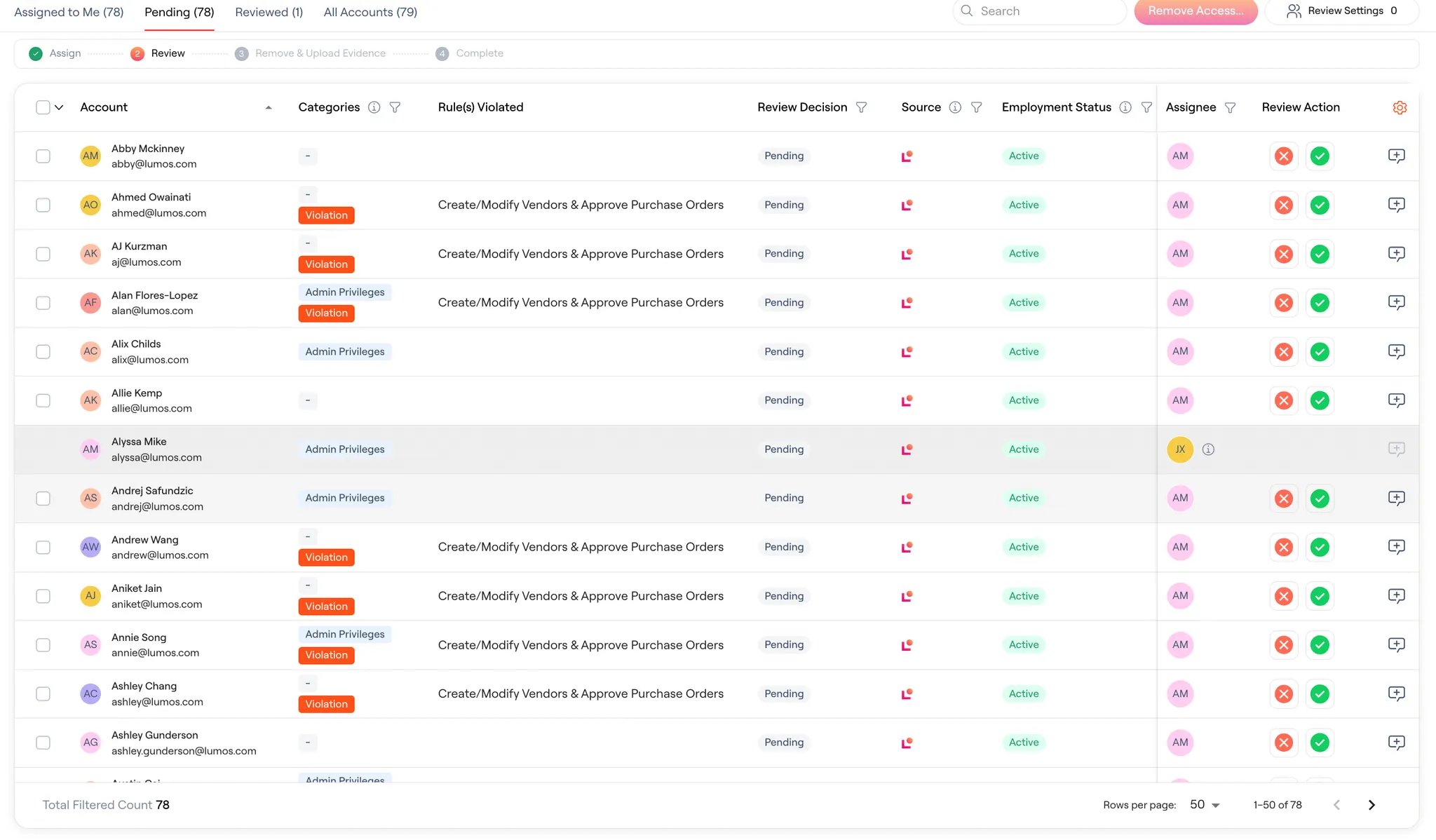This screenshot has width=1436, height=840.
Task: Show Employment Status info tooltip
Action: coord(1125,107)
